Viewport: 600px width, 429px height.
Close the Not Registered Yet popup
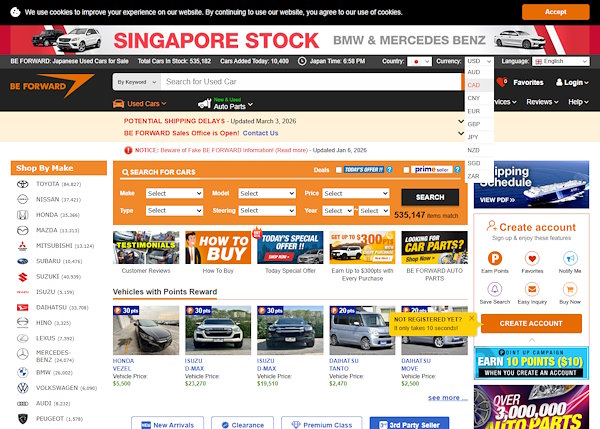pyautogui.click(x=471, y=318)
